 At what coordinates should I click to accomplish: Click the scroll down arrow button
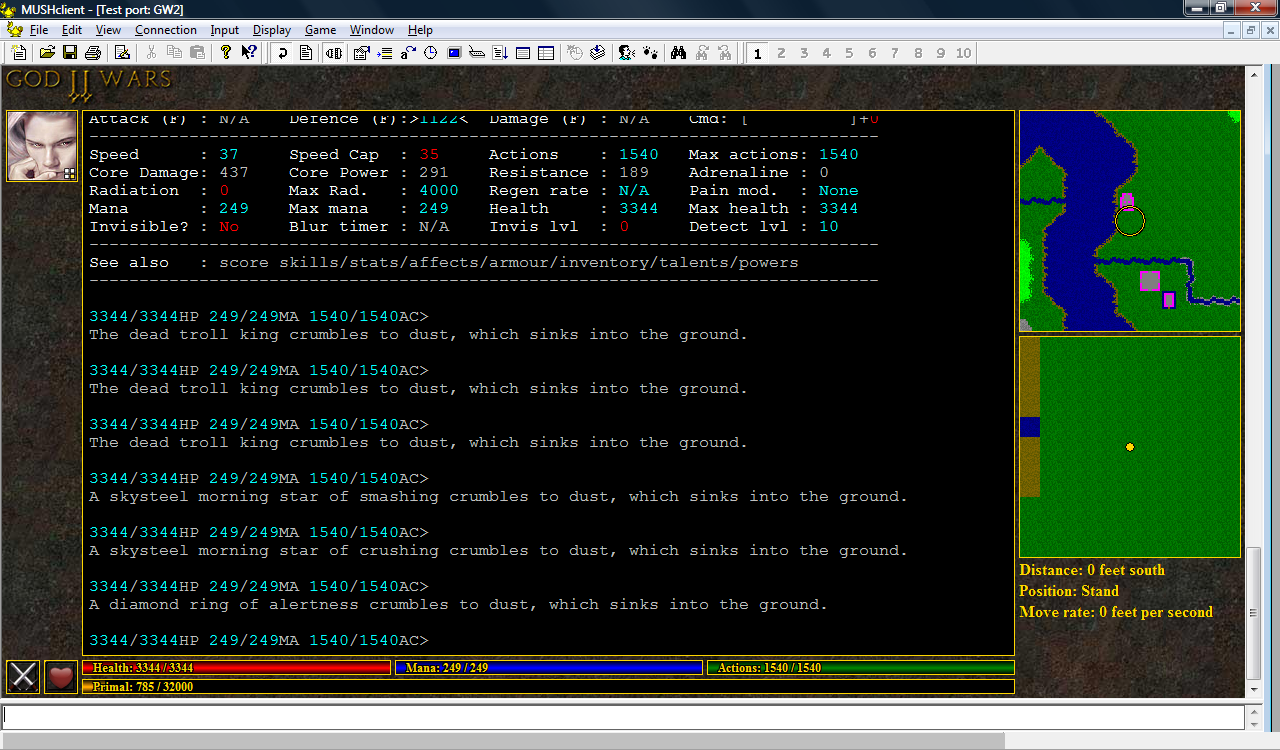[1254, 689]
